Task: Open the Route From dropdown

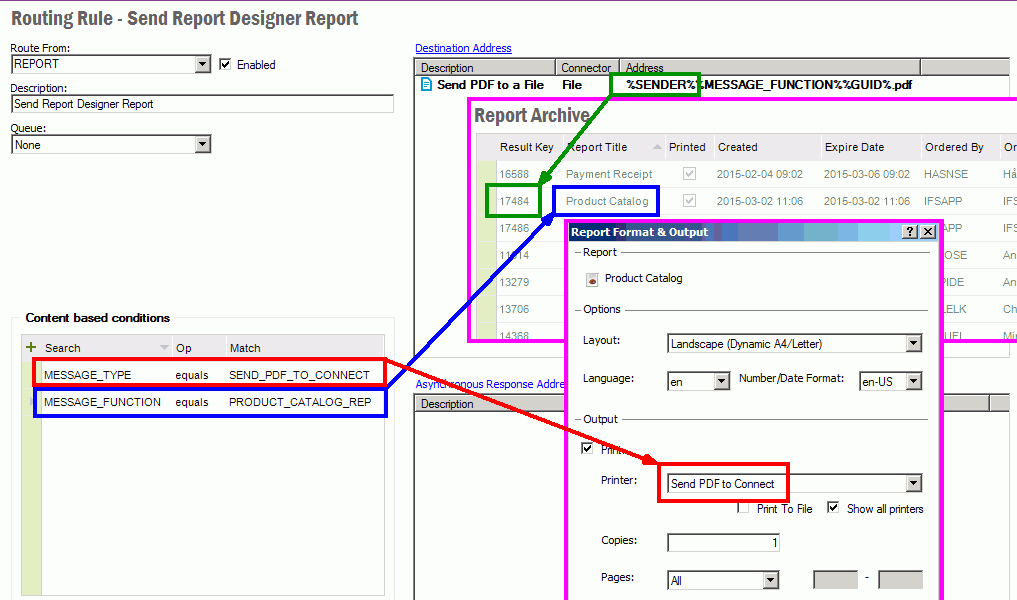Action: click(x=203, y=65)
